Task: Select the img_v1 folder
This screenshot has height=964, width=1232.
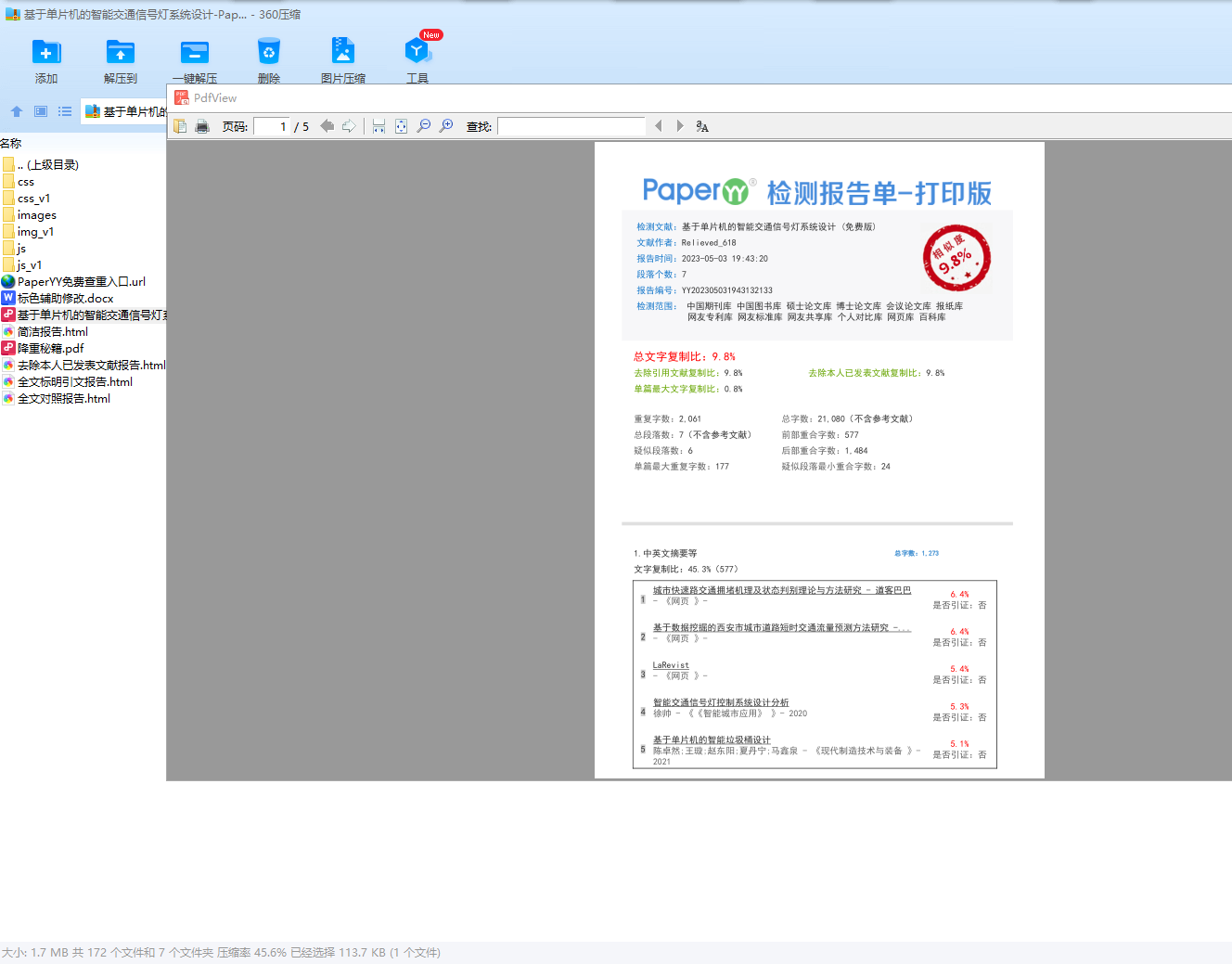Action: tap(28, 231)
